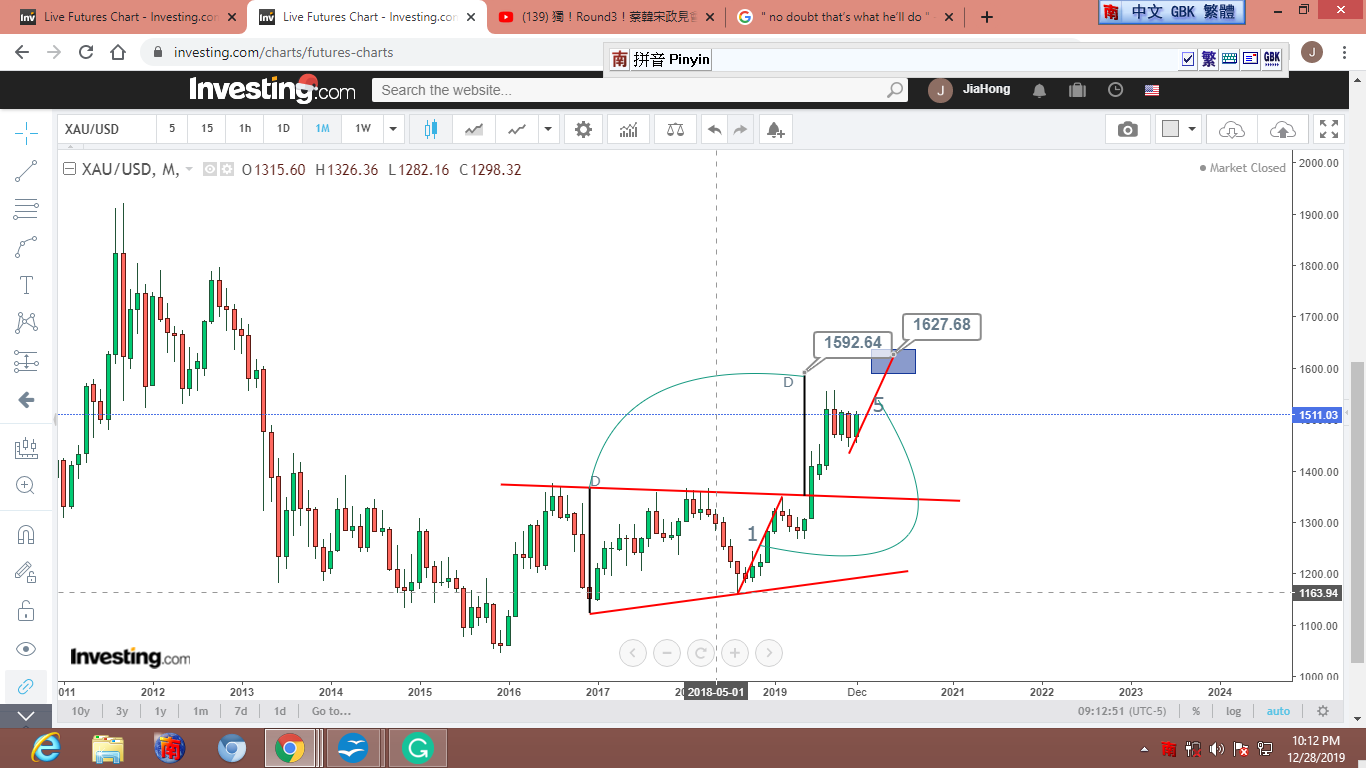Open the timeframe dropdown arrow

[x=393, y=129]
